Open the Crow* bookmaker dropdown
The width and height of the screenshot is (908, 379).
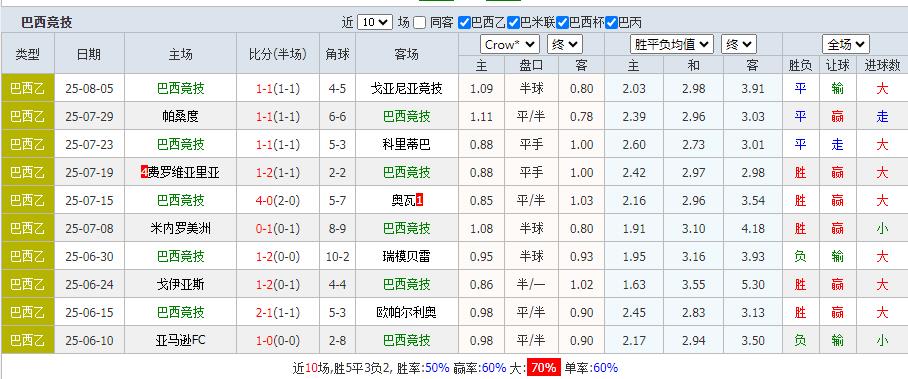510,45
